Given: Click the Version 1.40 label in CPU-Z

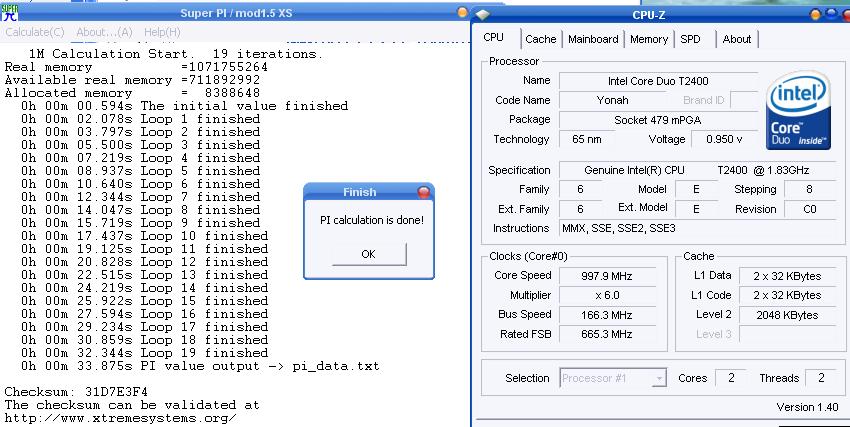Looking at the screenshot, I should click(x=807, y=407).
